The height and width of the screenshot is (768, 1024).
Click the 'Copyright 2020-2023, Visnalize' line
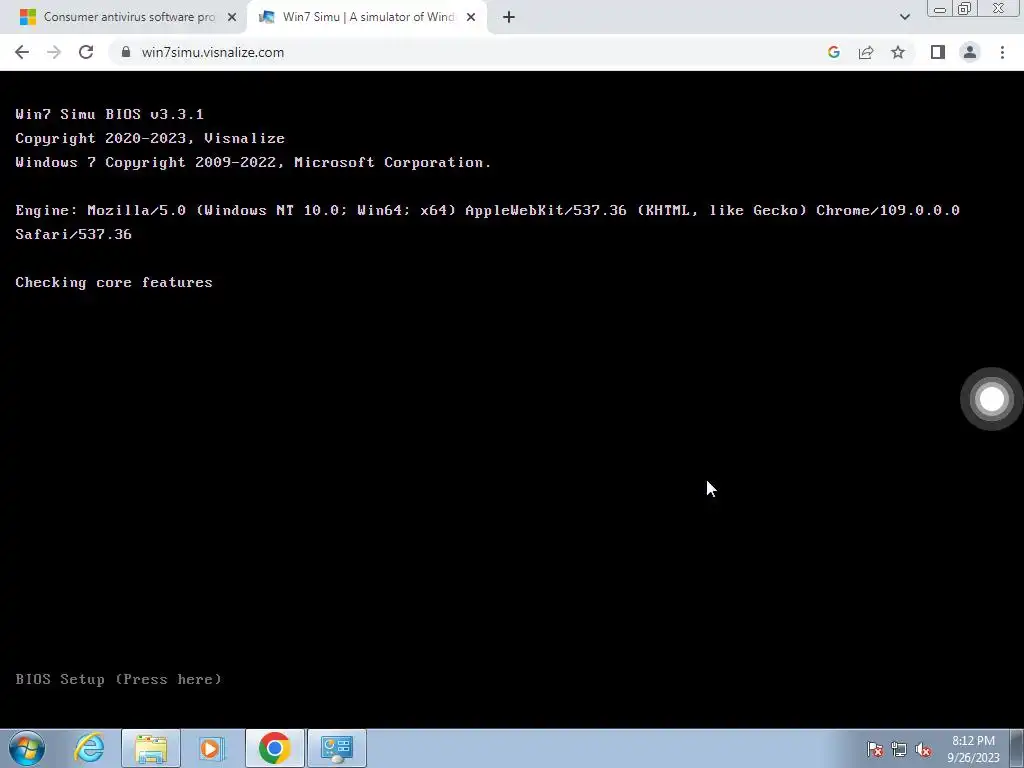click(x=150, y=138)
